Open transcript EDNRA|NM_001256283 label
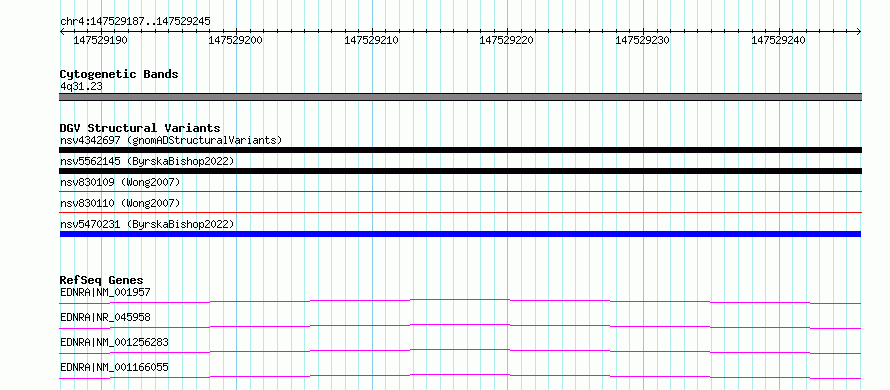Screen dimensions: 890x390 point(114,342)
